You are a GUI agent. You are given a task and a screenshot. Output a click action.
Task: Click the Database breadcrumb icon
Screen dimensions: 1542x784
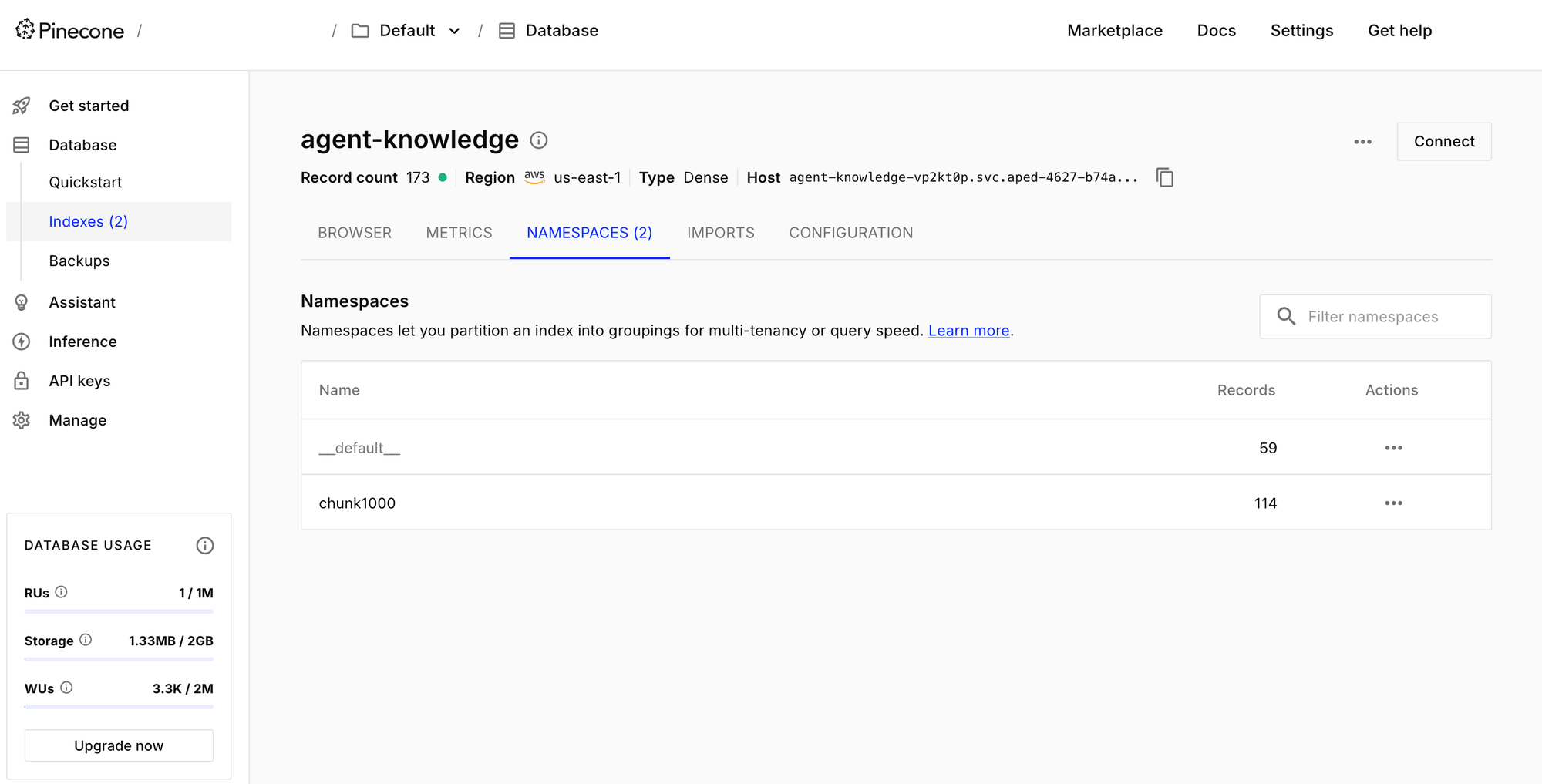coord(507,31)
